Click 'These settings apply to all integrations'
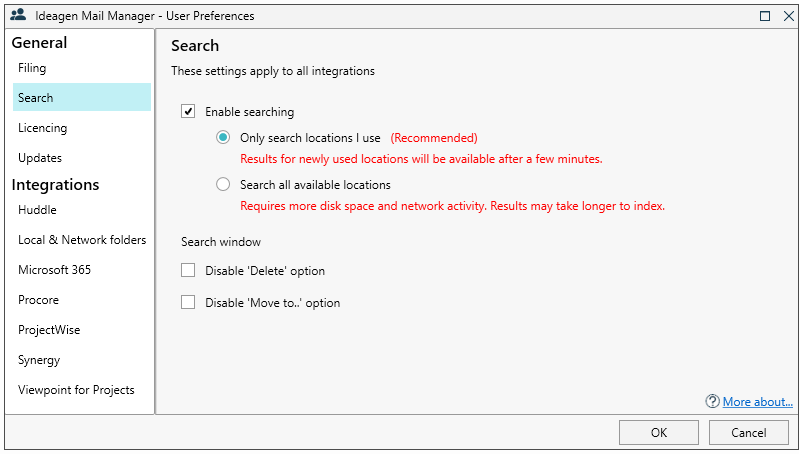The width and height of the screenshot is (799, 454). (x=273, y=71)
